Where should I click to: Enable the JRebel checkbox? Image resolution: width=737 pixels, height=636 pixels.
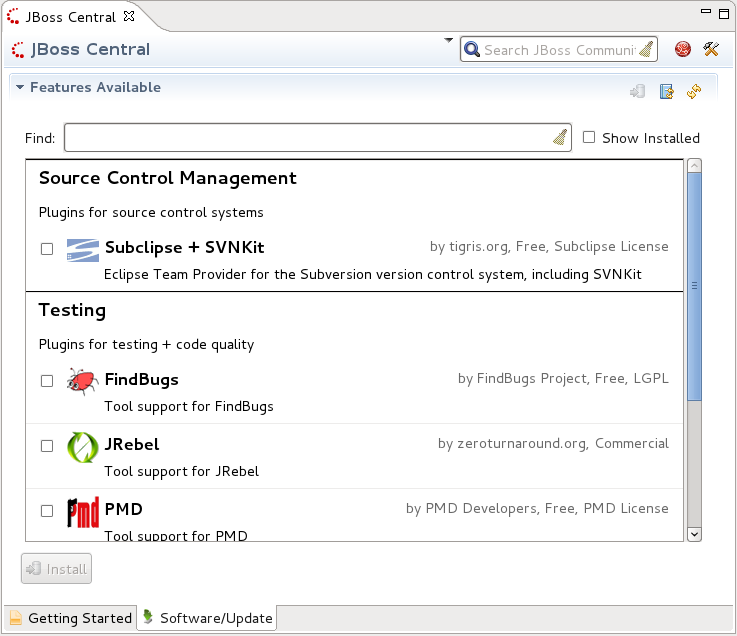coord(47,446)
